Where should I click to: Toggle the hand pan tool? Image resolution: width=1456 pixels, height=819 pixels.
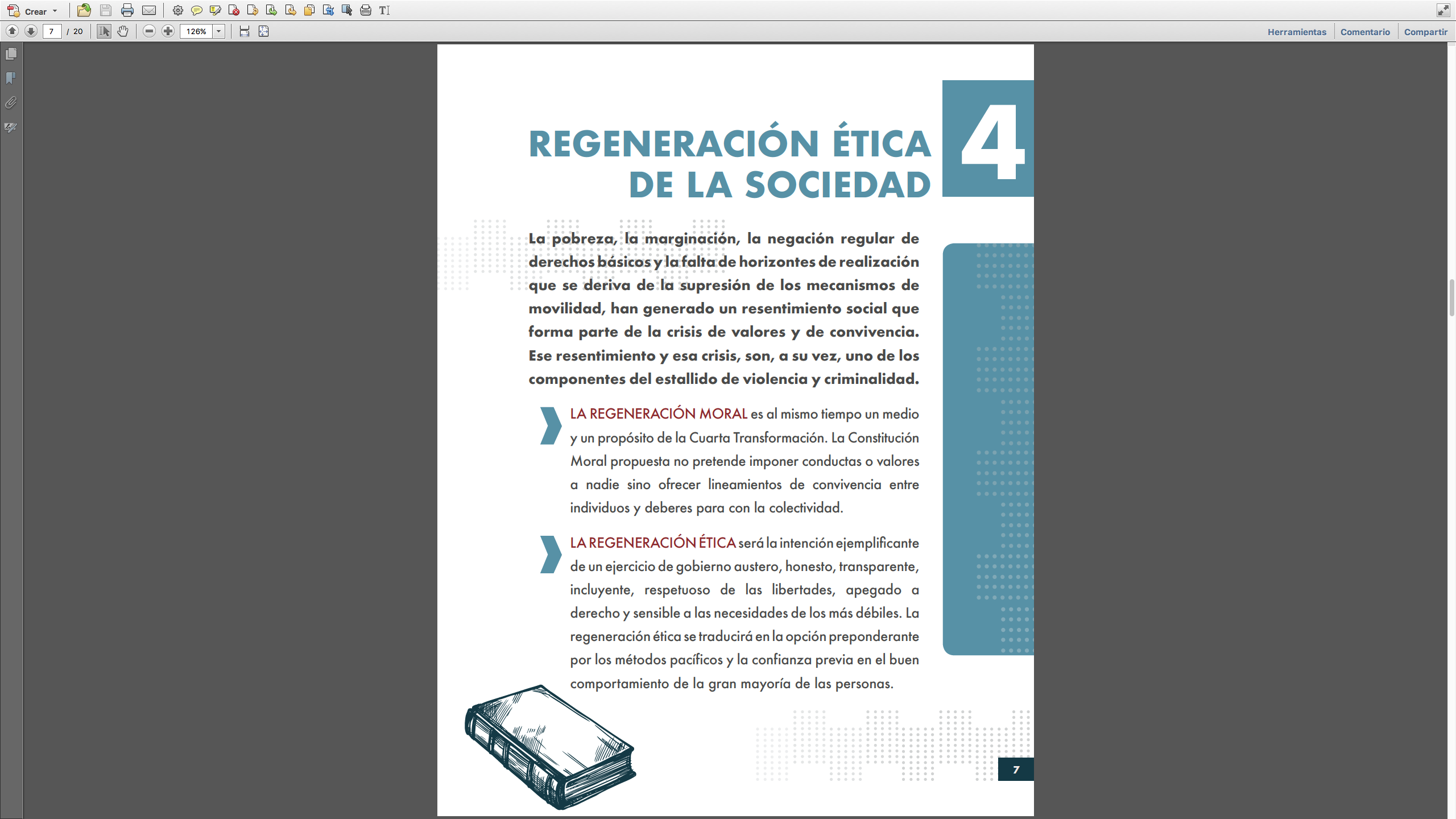(x=123, y=31)
